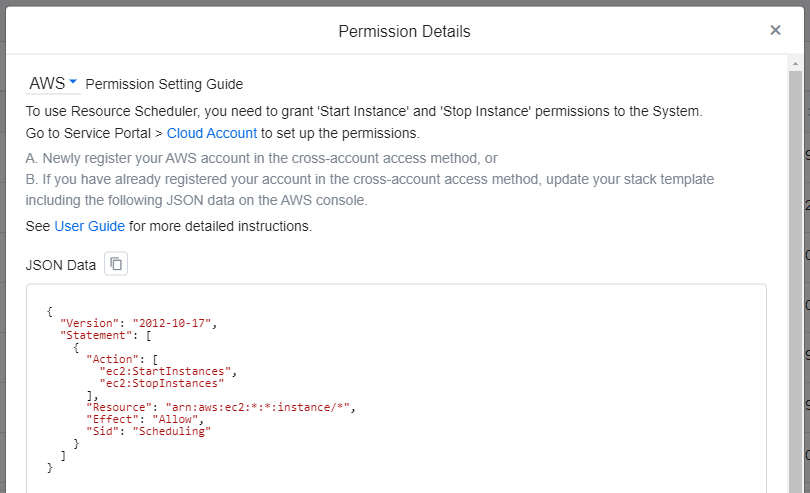Click the "Resource" ARN value line

point(220,407)
